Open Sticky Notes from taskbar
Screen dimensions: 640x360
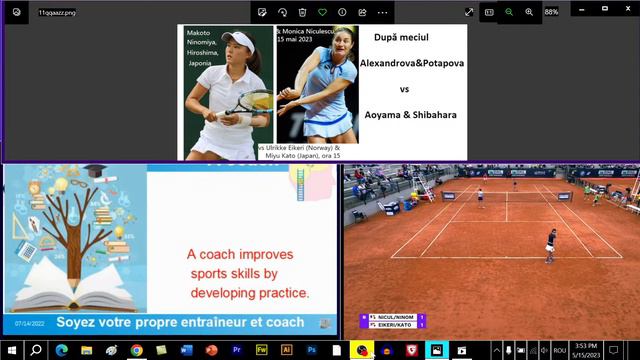coord(162,350)
